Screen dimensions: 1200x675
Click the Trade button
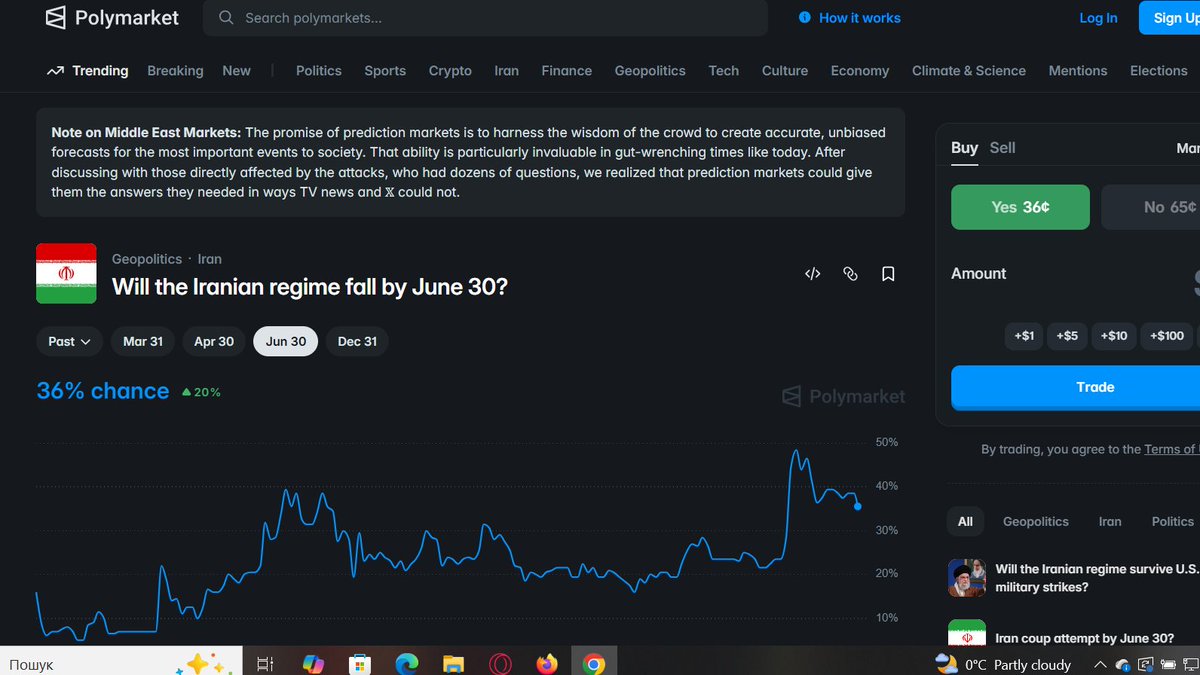[1075, 387]
